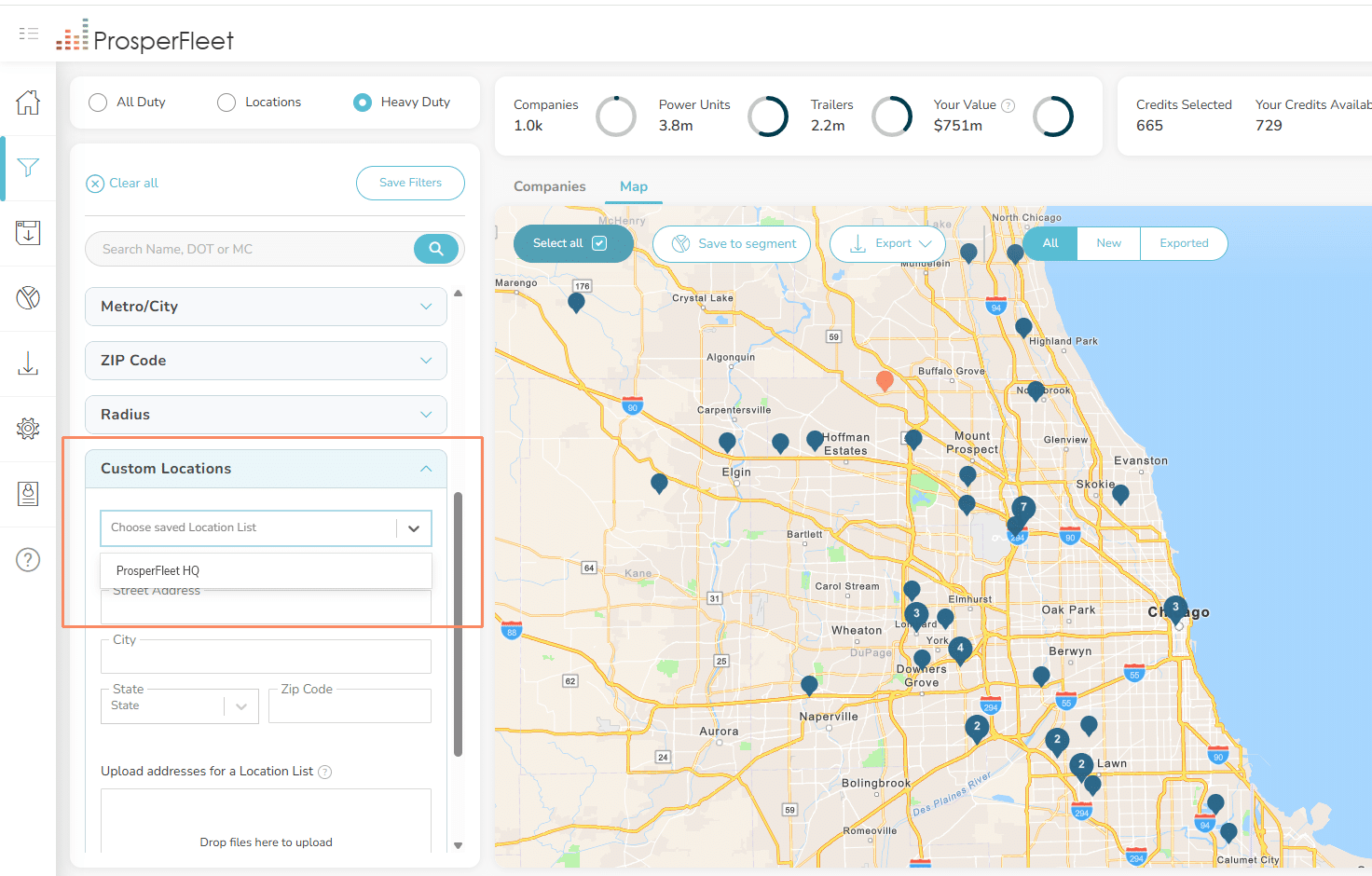This screenshot has height=876, width=1372.
Task: Toggle the Select all checkbox
Action: click(599, 243)
